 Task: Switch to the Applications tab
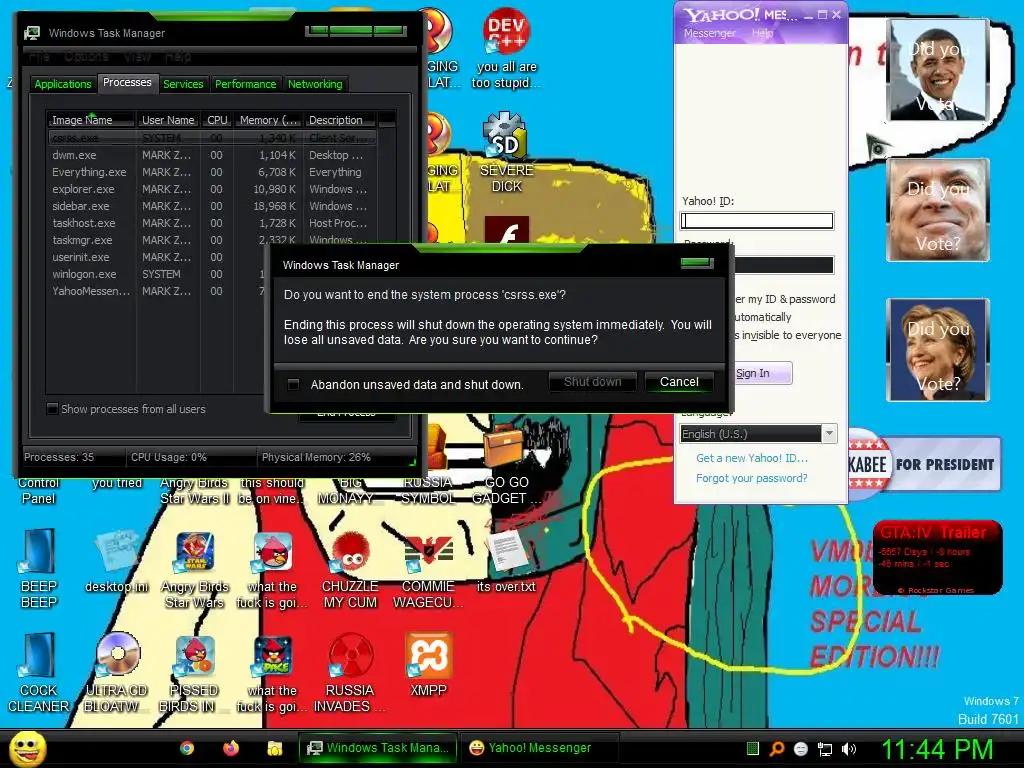point(63,84)
